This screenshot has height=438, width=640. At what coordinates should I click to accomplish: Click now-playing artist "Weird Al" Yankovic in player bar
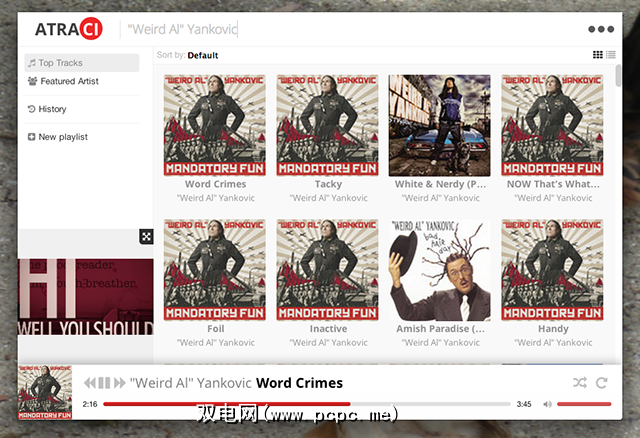click(x=191, y=383)
